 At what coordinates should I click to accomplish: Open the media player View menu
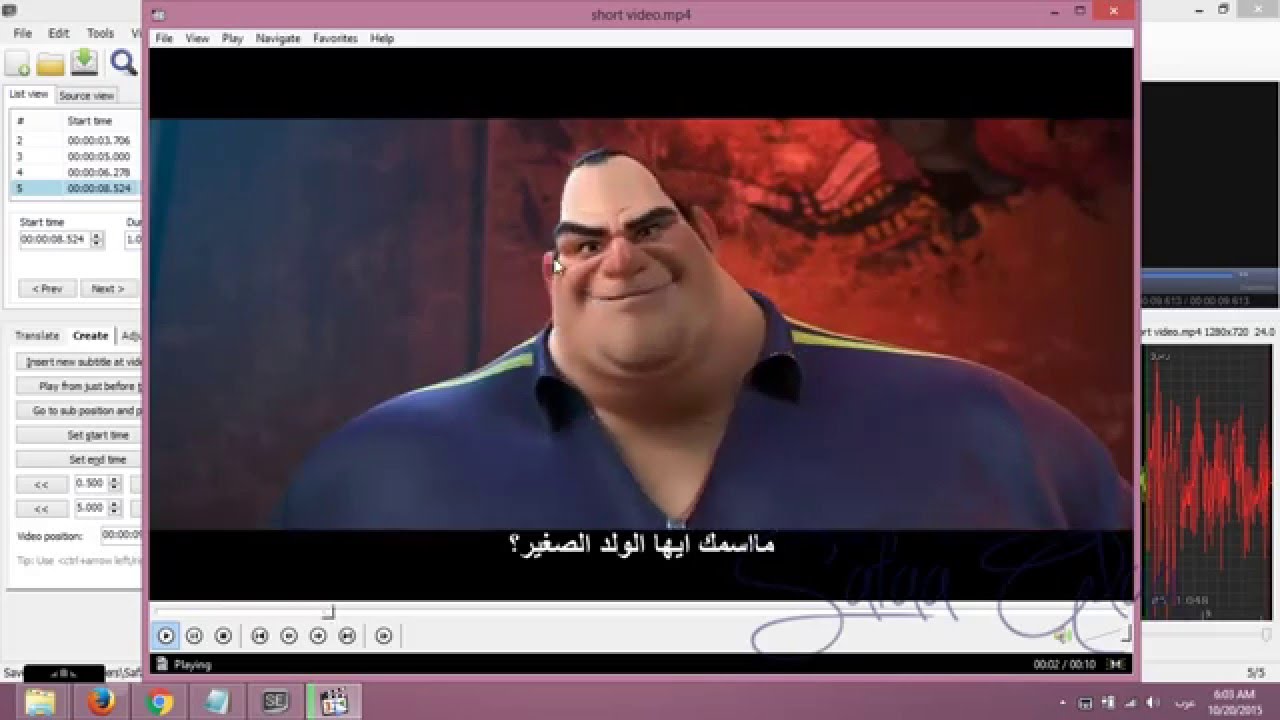point(197,38)
